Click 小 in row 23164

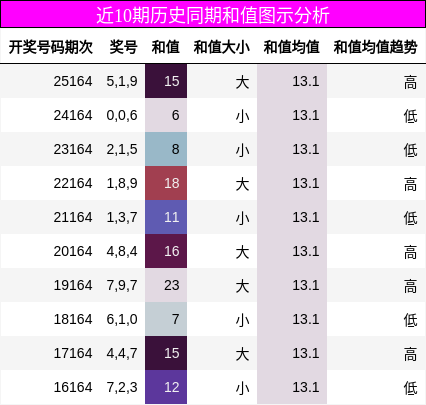coord(242,150)
